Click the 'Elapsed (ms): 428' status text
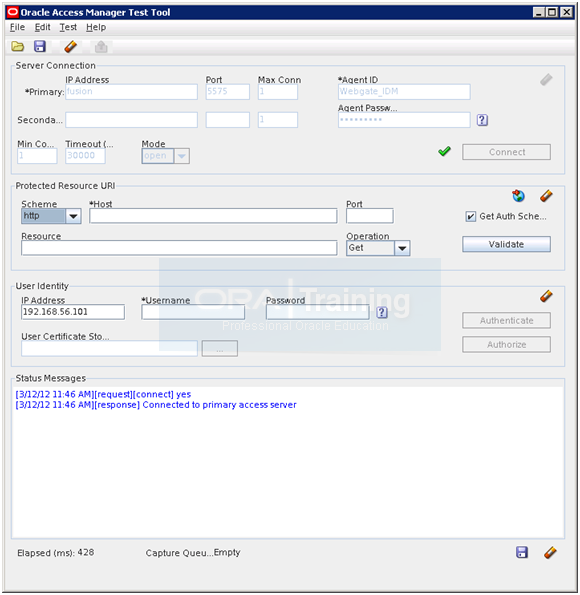580x595 pixels. click(56, 552)
